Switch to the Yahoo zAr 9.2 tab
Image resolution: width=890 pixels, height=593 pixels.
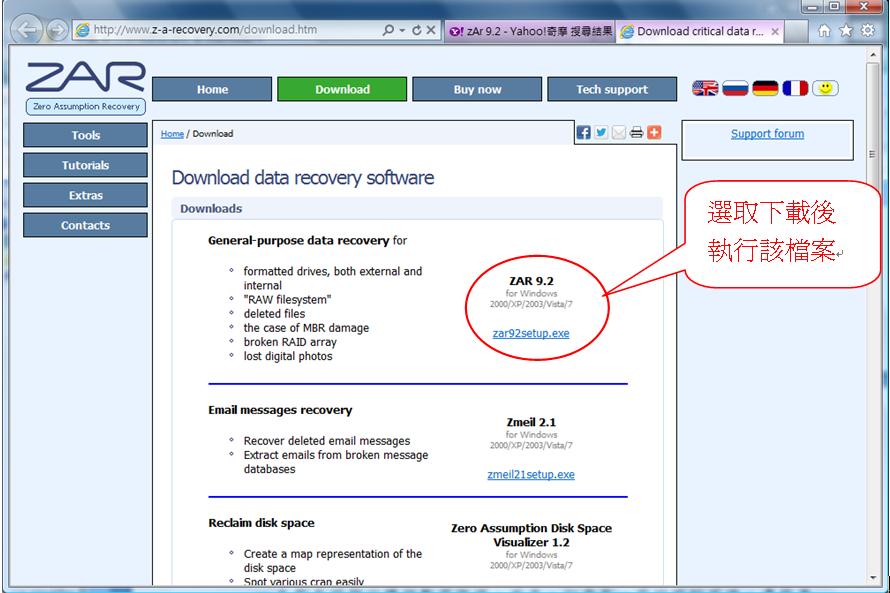click(x=530, y=31)
